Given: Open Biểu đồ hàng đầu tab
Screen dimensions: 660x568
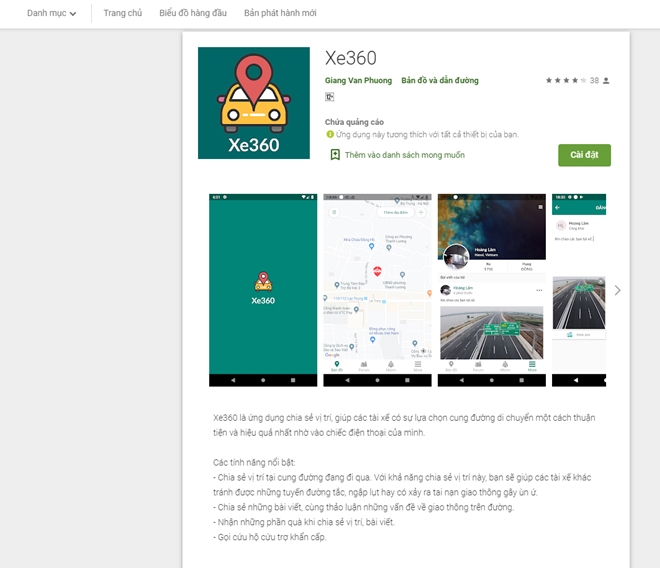Looking at the screenshot, I should (x=193, y=13).
